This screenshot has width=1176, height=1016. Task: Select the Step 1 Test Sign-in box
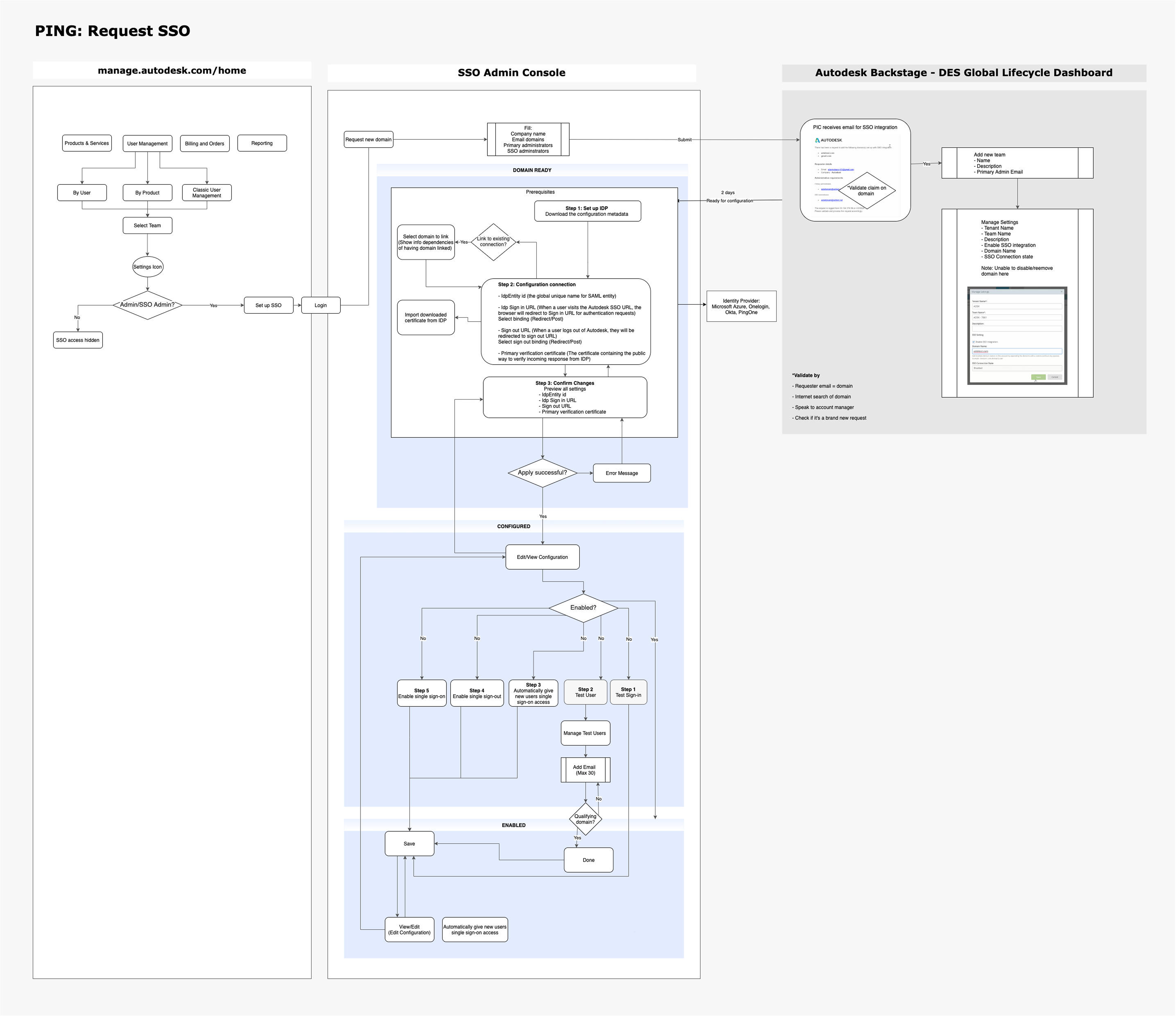tap(629, 693)
